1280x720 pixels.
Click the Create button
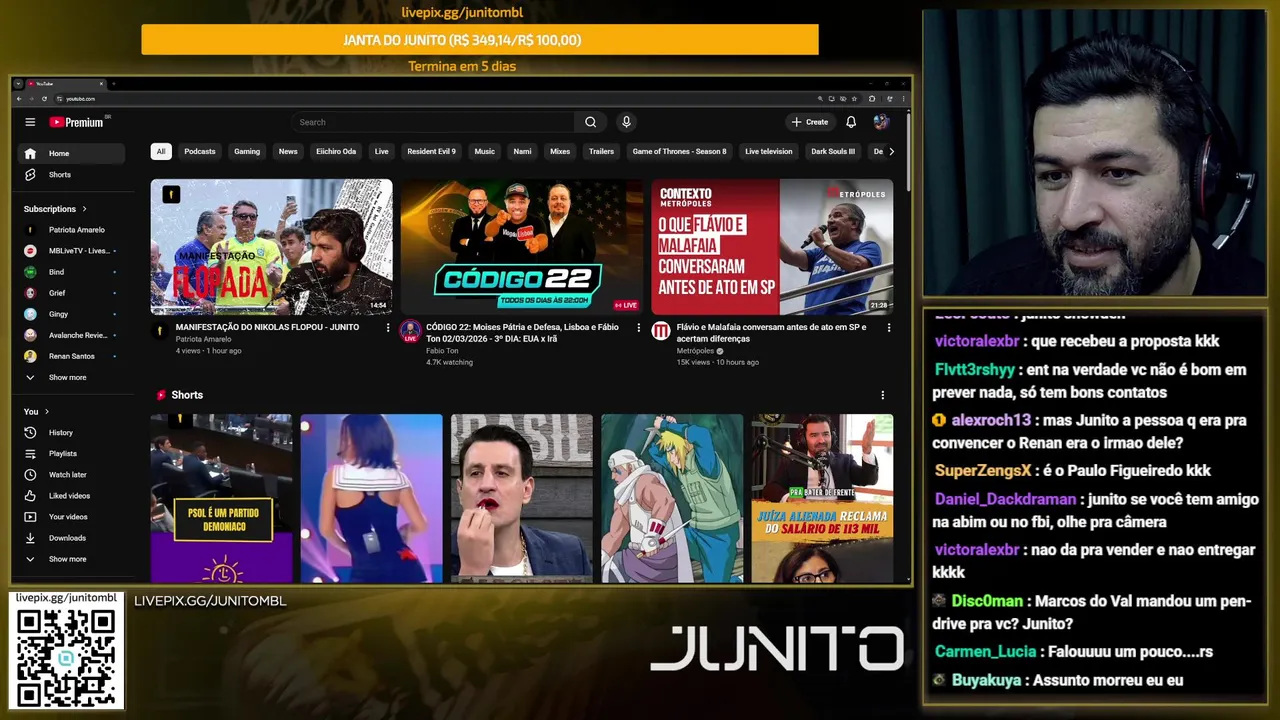(x=810, y=122)
